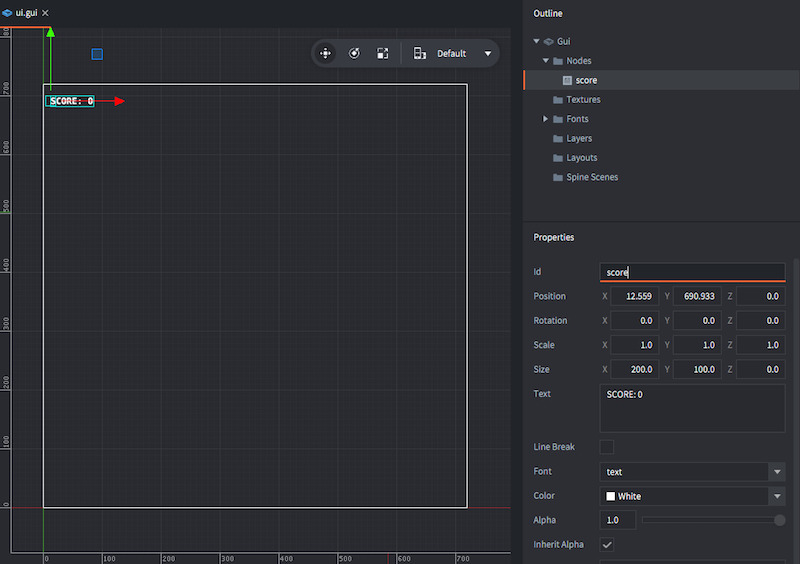This screenshot has width=800, height=564.
Task: Click the Outline panel header
Action: pyautogui.click(x=548, y=13)
